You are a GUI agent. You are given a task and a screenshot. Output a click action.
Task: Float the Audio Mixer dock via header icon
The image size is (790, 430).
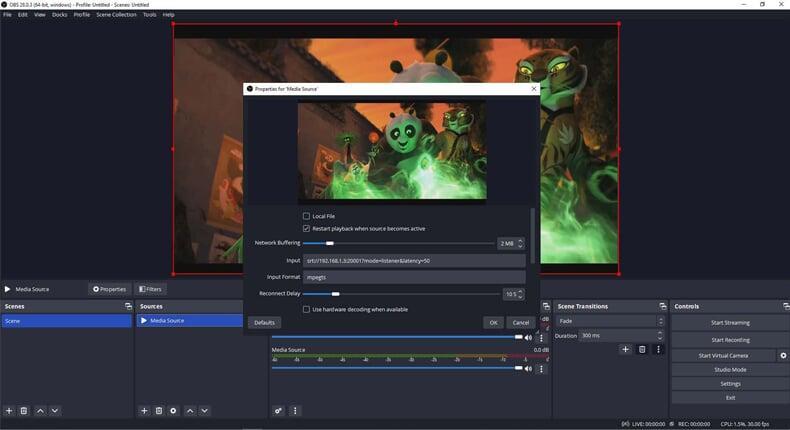click(x=546, y=306)
